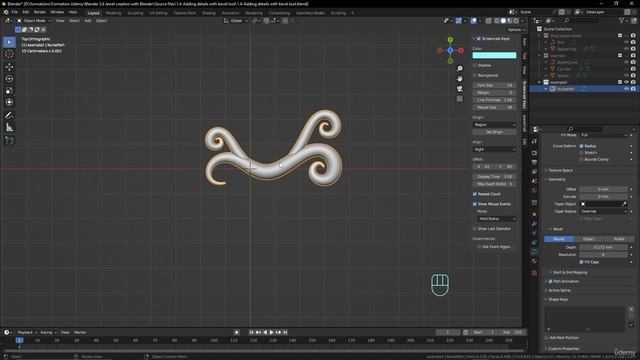Click the bevel Depth value field
Image resolution: width=640 pixels, height=360 pixels.
[x=604, y=247]
